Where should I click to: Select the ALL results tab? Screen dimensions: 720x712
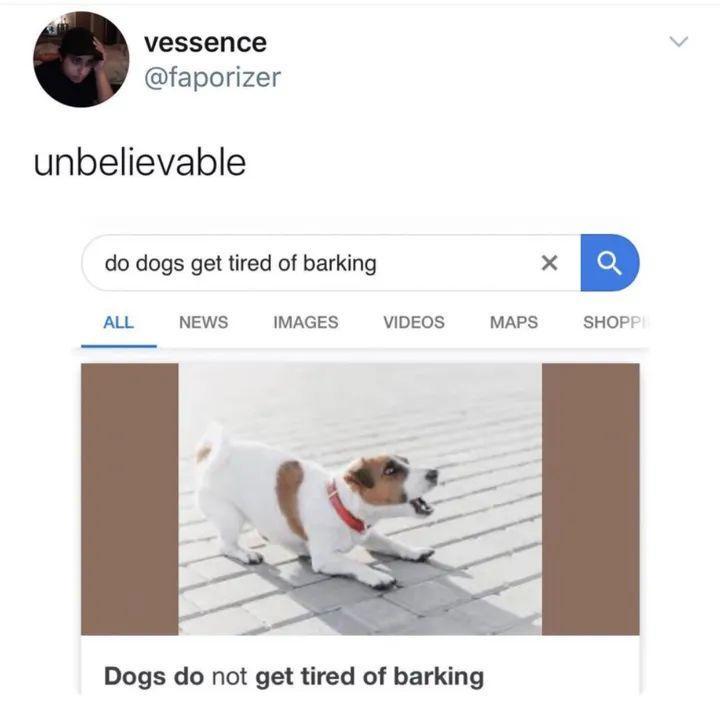point(118,322)
